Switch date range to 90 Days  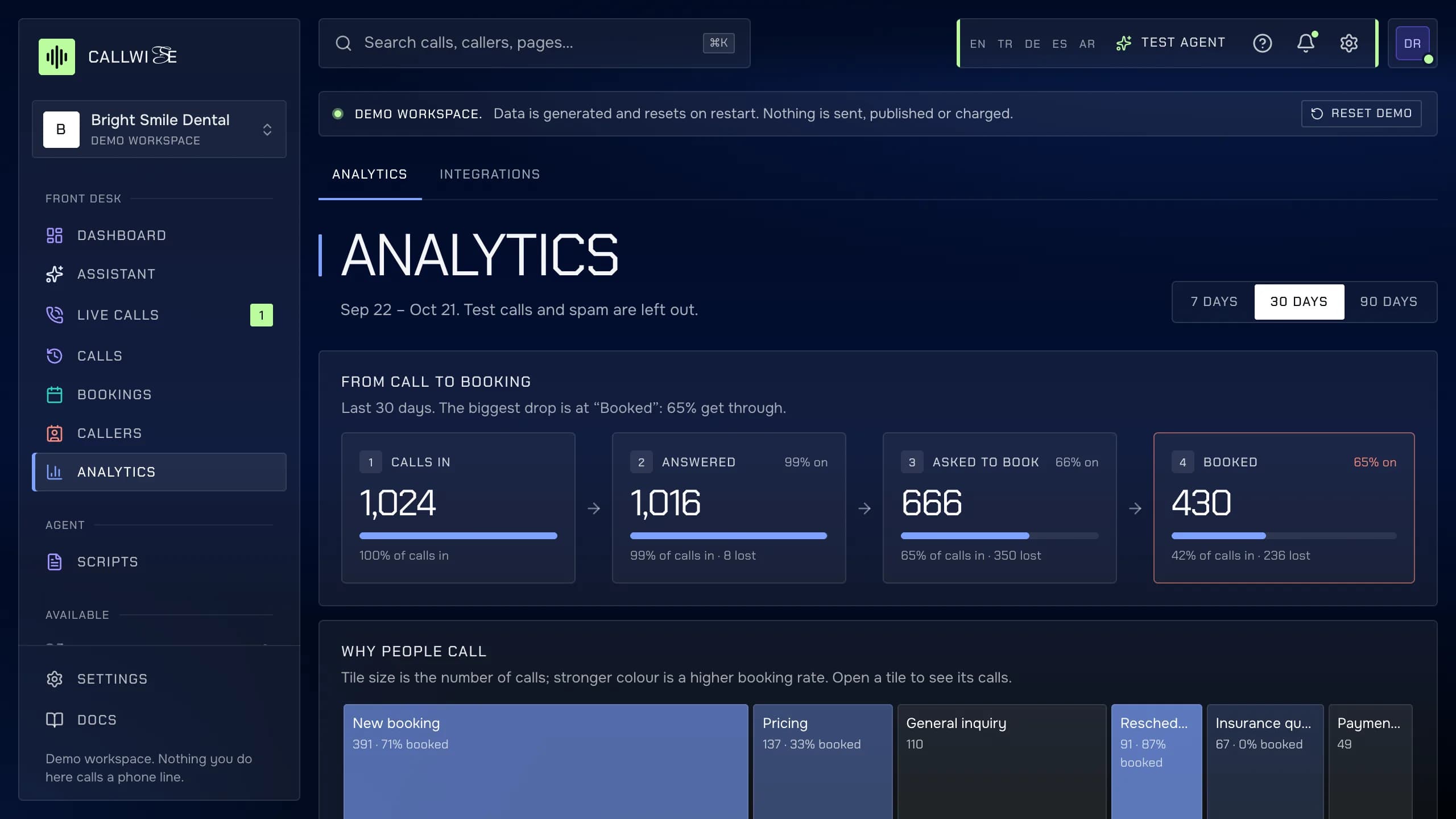[1389, 302]
